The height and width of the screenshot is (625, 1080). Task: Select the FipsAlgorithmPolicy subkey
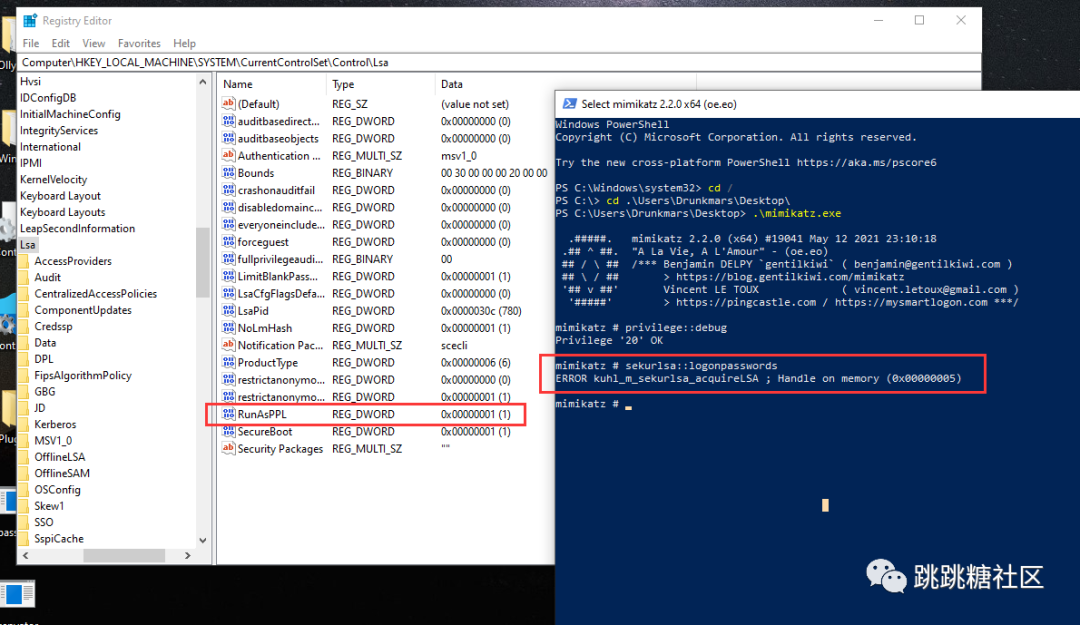coord(83,375)
